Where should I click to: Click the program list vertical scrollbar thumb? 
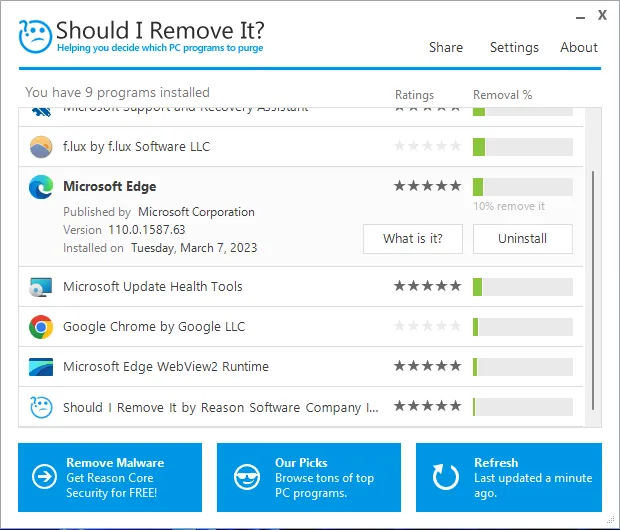click(593, 290)
